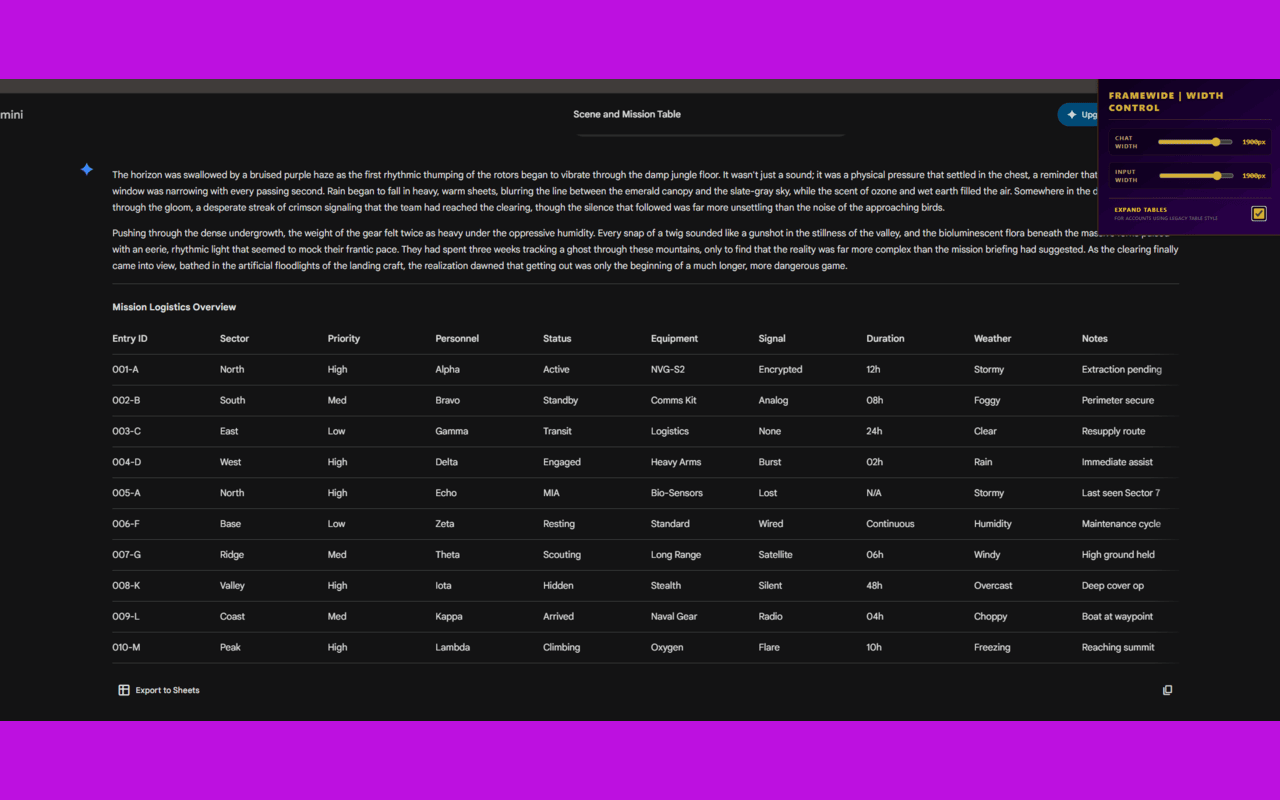Adjust the Input Width slider
This screenshot has width=1280, height=800.
pyautogui.click(x=1195, y=176)
